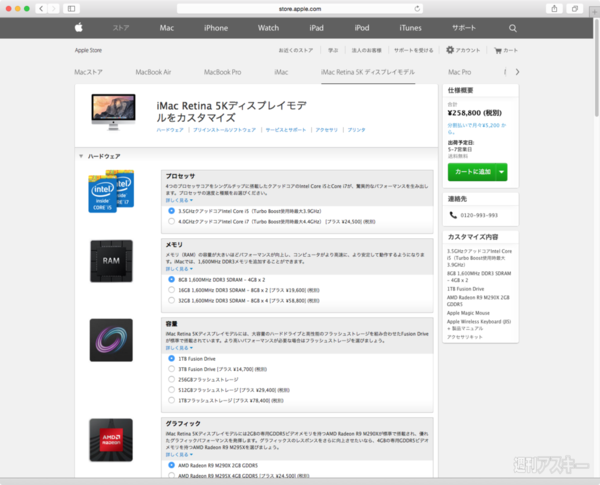Select 4.0GHz Core i7 processor option
The height and width of the screenshot is (485, 600).
coord(171,221)
